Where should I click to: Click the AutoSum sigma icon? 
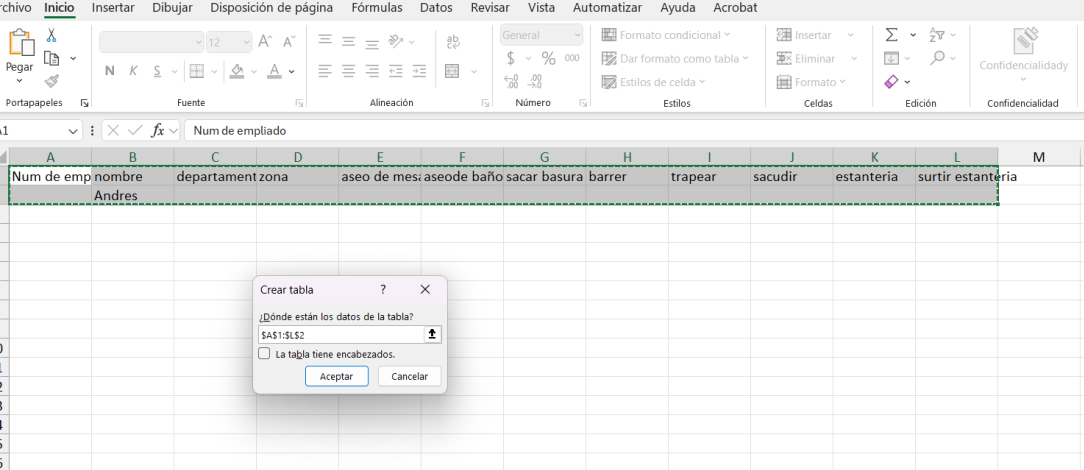coord(891,35)
